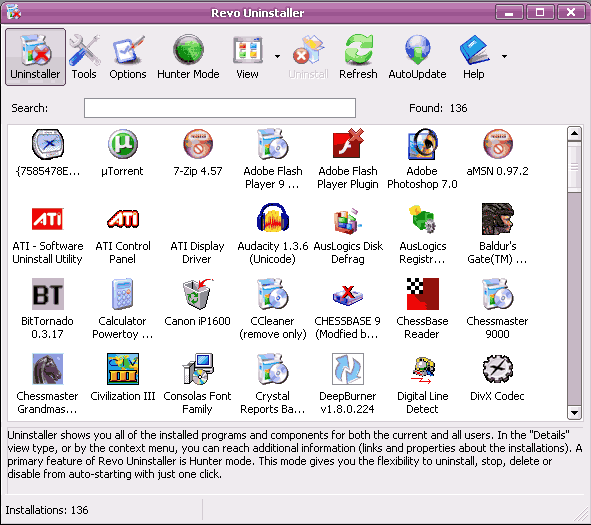This screenshot has width=591, height=525.
Task: Click the View toolbar button
Action: click(247, 57)
